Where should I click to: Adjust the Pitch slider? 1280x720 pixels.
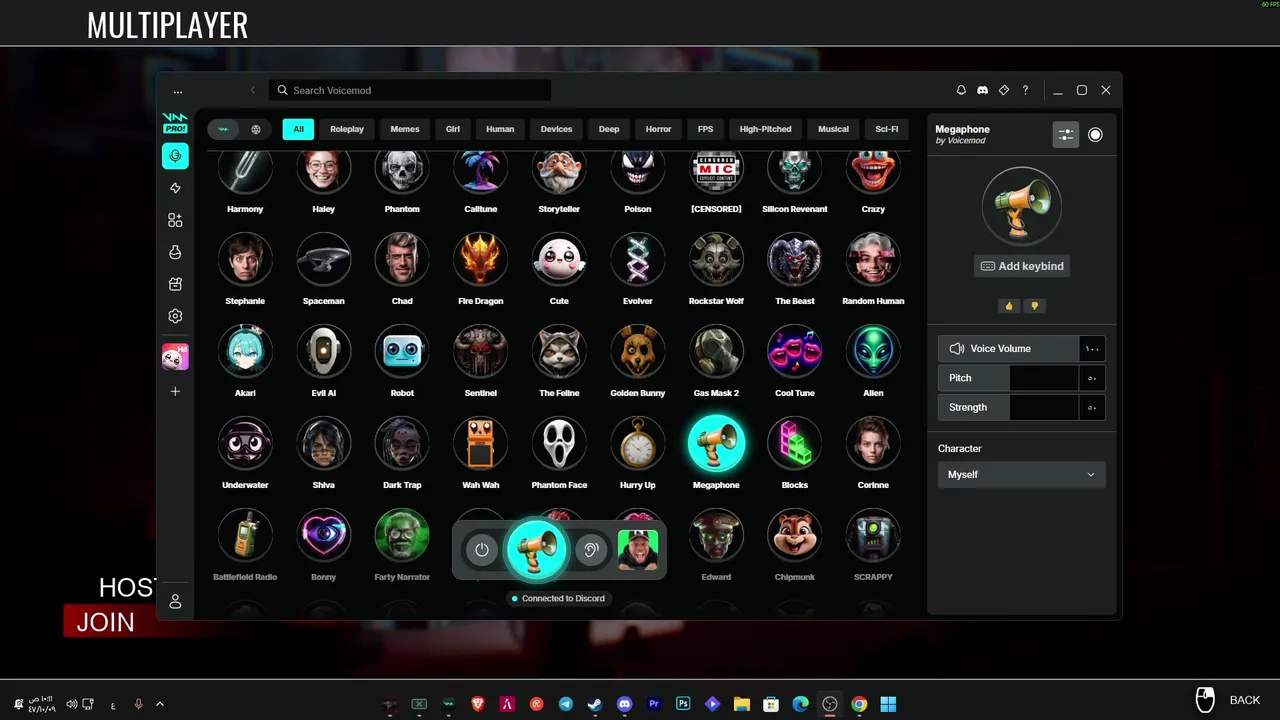1022,378
